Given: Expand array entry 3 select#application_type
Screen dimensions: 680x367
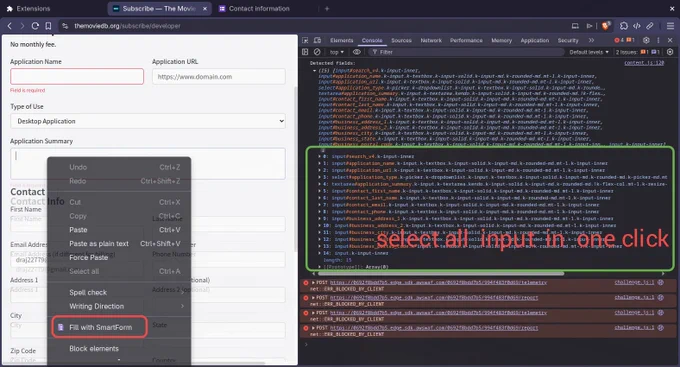Looking at the screenshot, I should pos(320,177).
